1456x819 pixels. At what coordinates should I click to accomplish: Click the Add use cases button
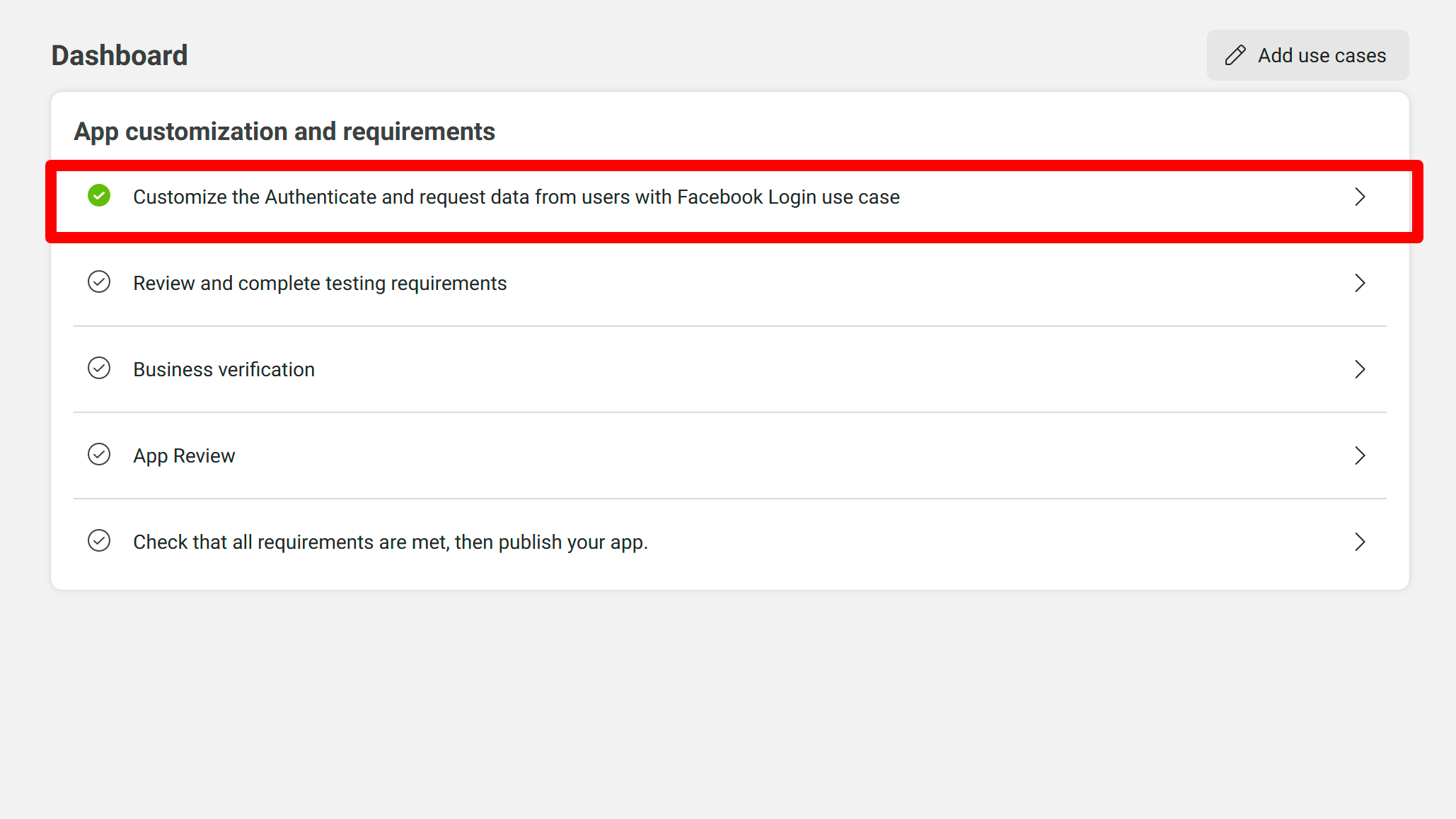(1307, 55)
